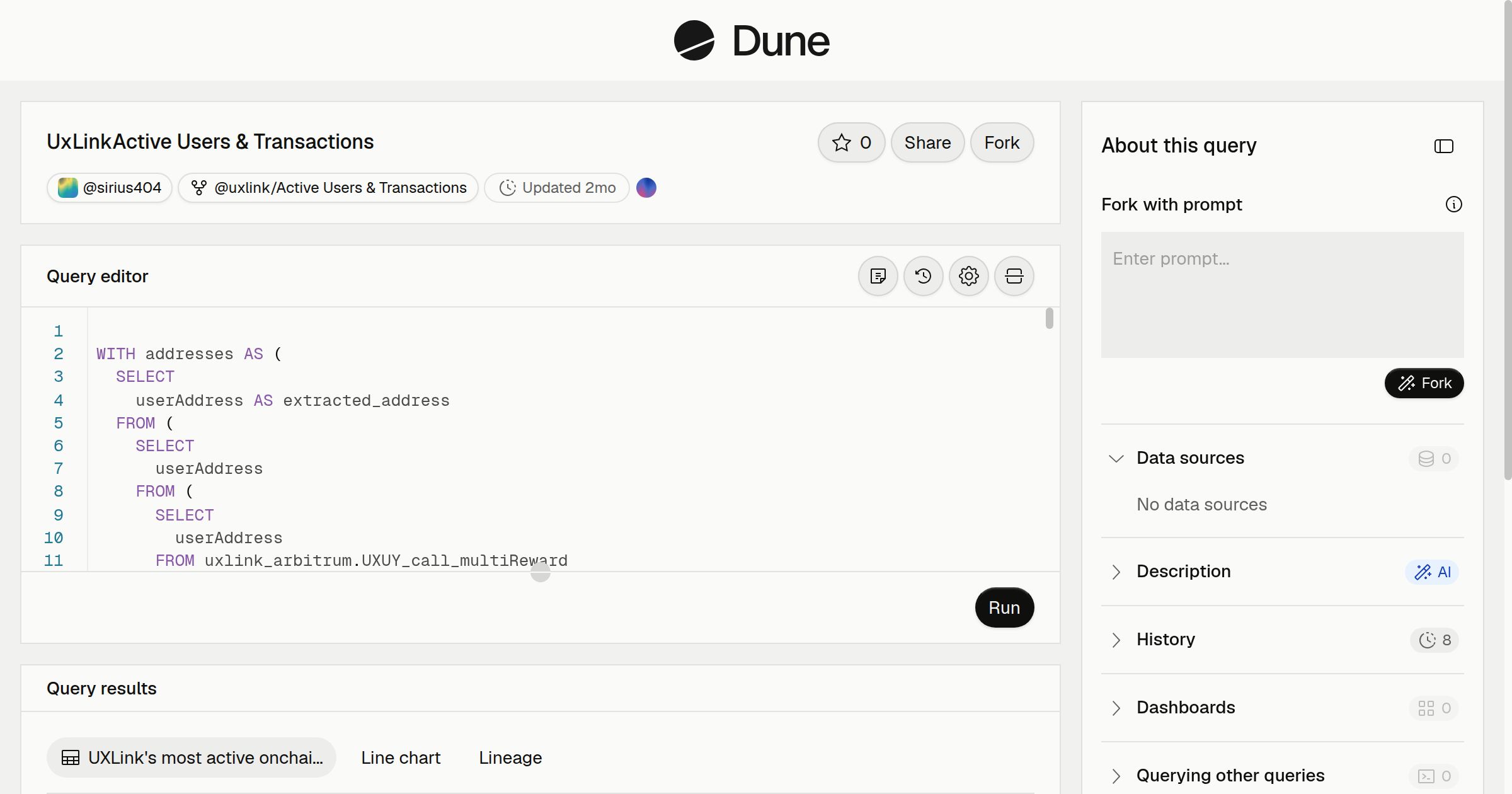Click the black Fork with magic wand button
This screenshot has height=794, width=1512.
pos(1424,383)
